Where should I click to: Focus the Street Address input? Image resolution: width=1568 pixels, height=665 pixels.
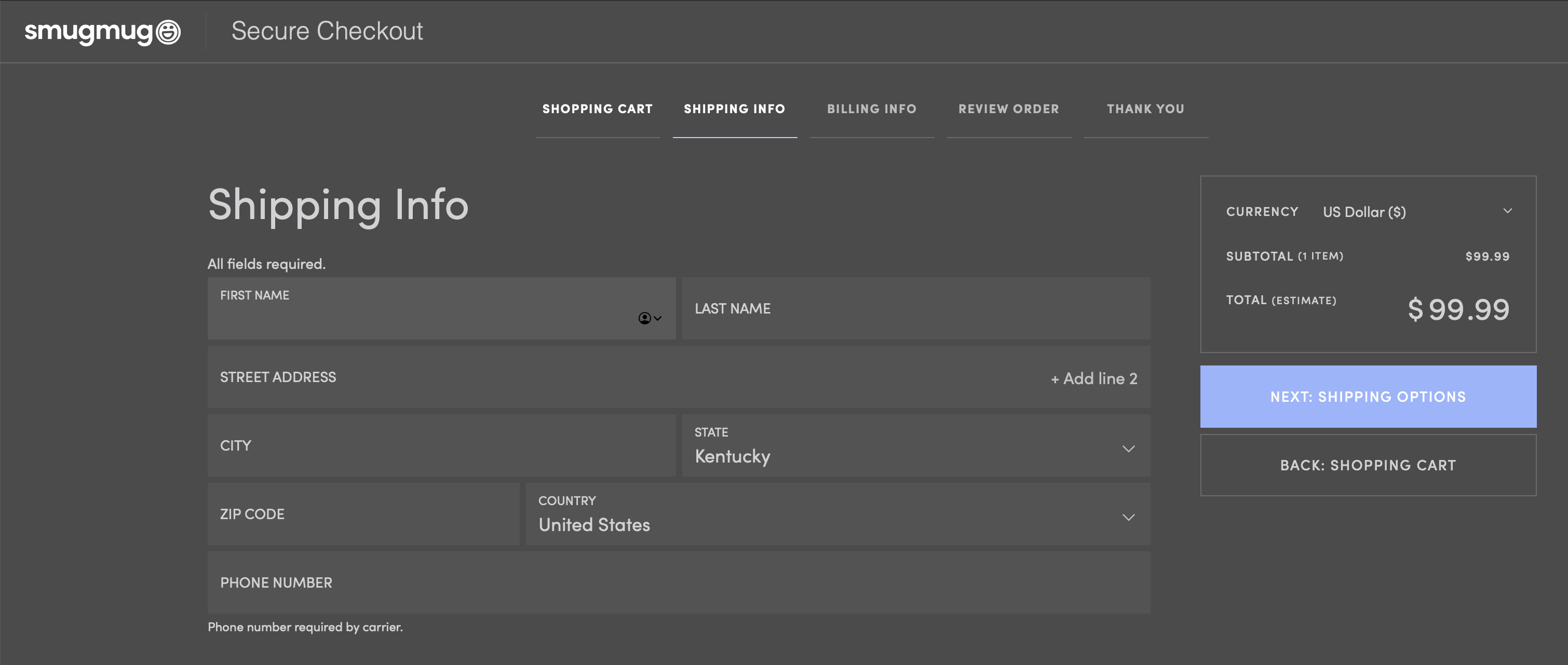pos(609,377)
